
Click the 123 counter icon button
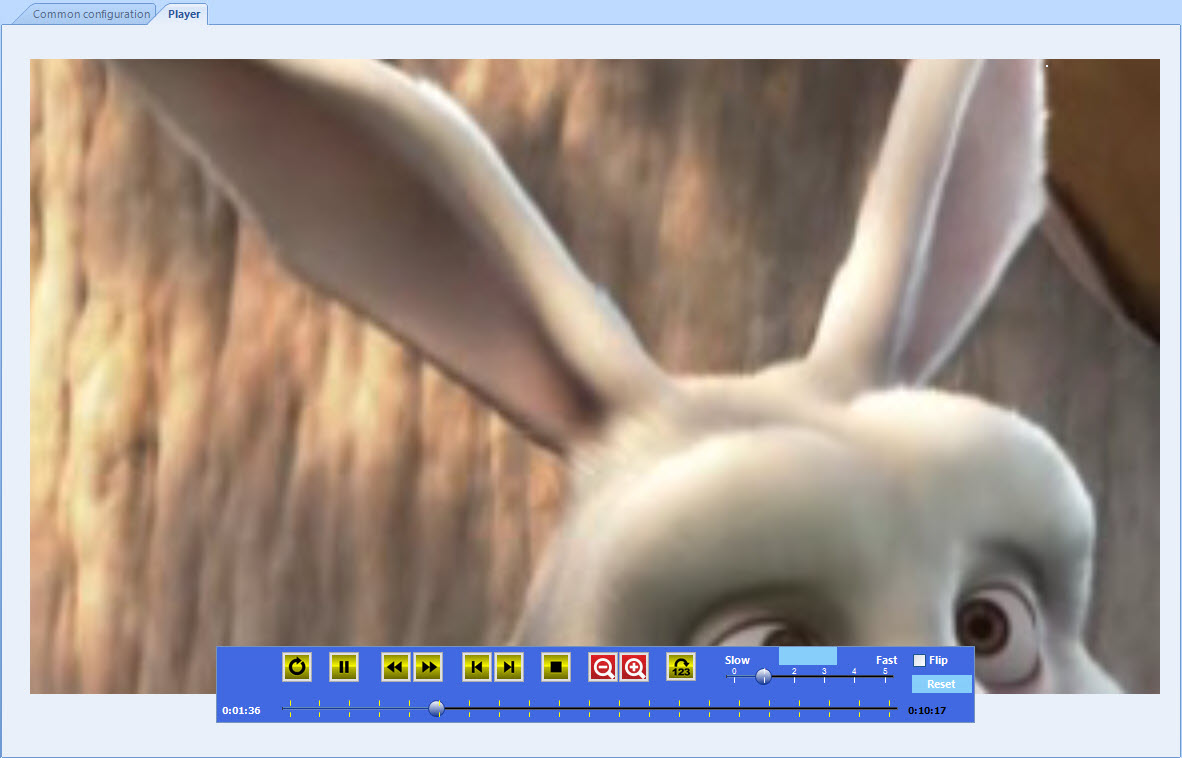pos(681,667)
